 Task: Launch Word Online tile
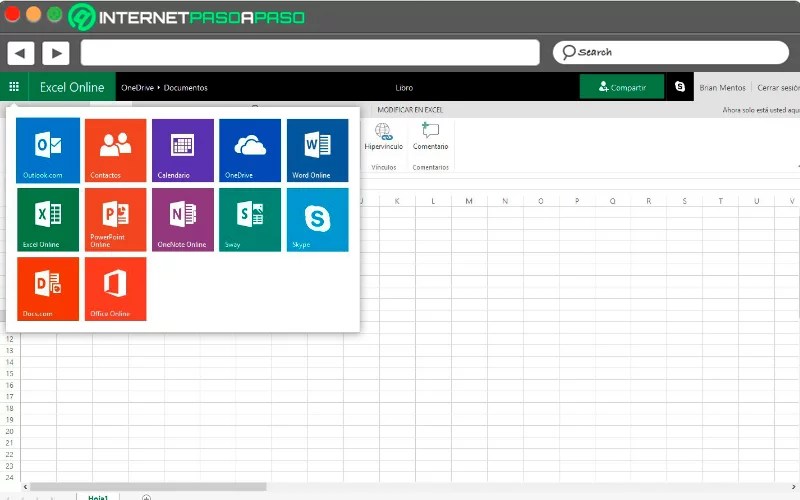pos(317,150)
